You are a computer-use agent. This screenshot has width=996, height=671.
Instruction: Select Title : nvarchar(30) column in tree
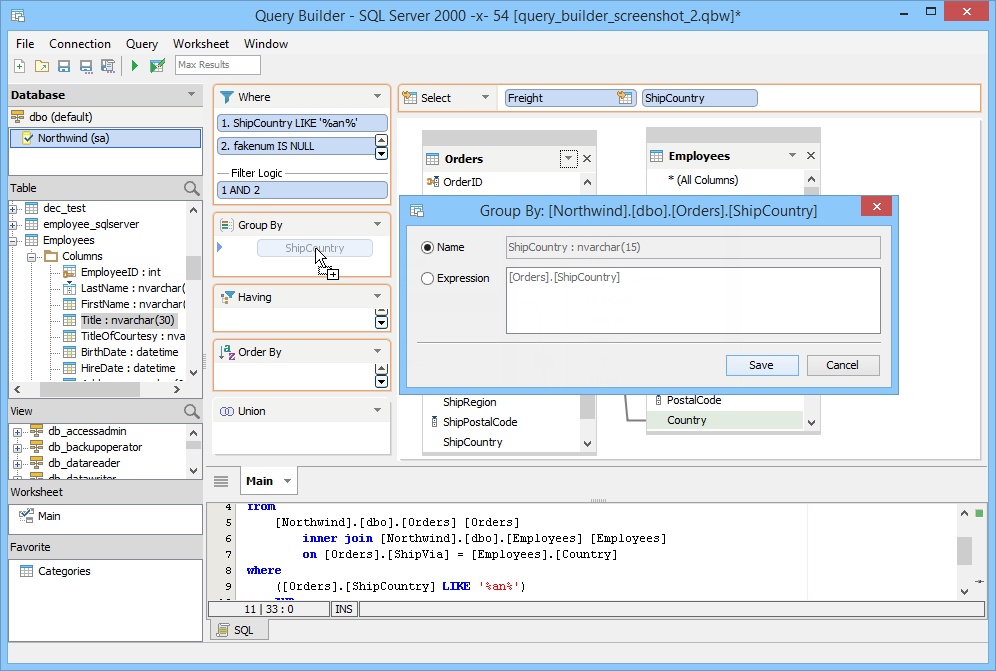coord(127,320)
